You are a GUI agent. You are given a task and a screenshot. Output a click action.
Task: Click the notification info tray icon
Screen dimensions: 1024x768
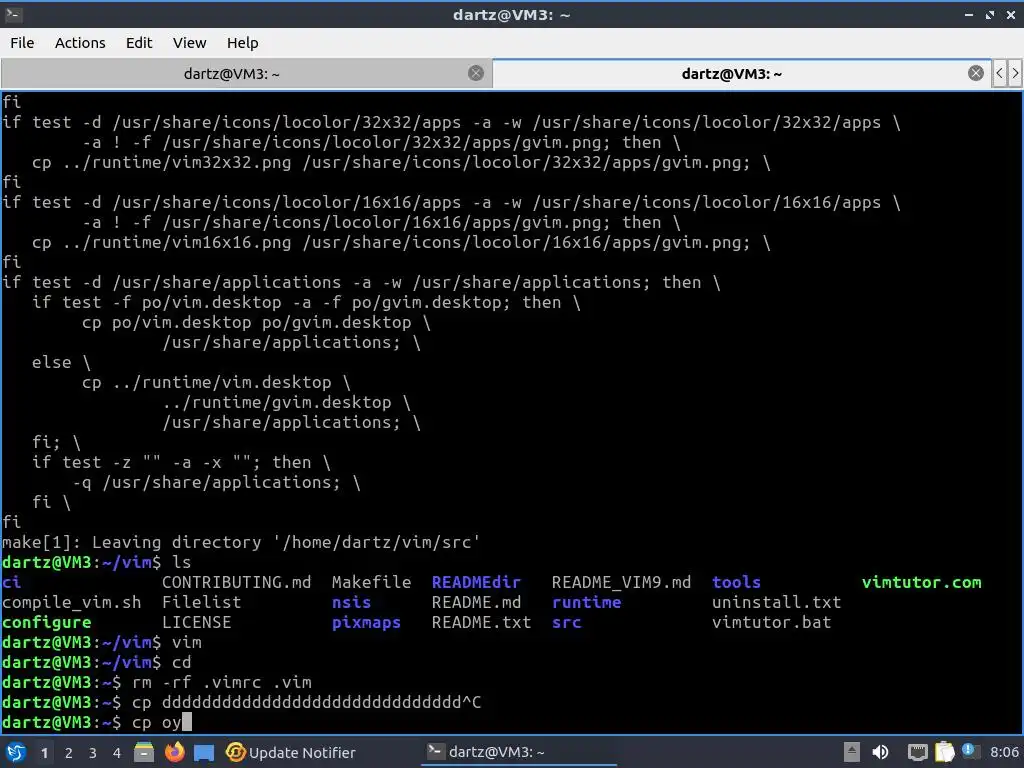pos(968,750)
